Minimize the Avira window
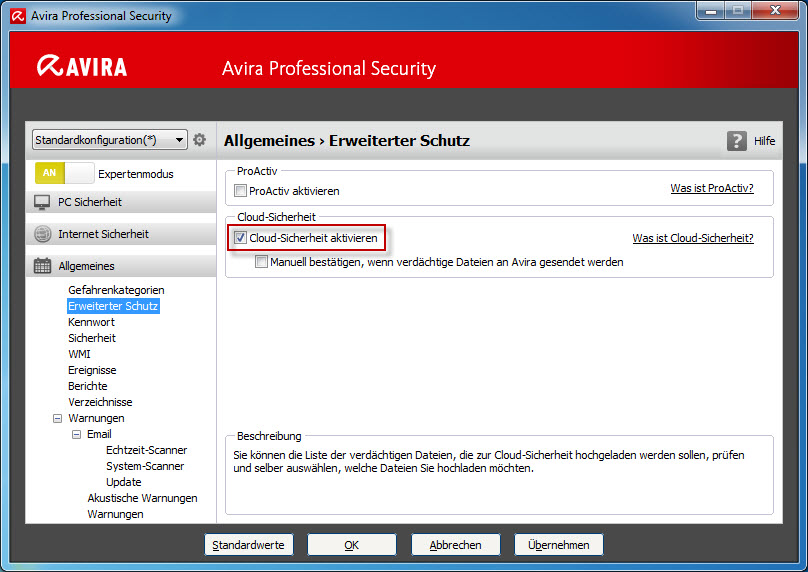 click(711, 10)
